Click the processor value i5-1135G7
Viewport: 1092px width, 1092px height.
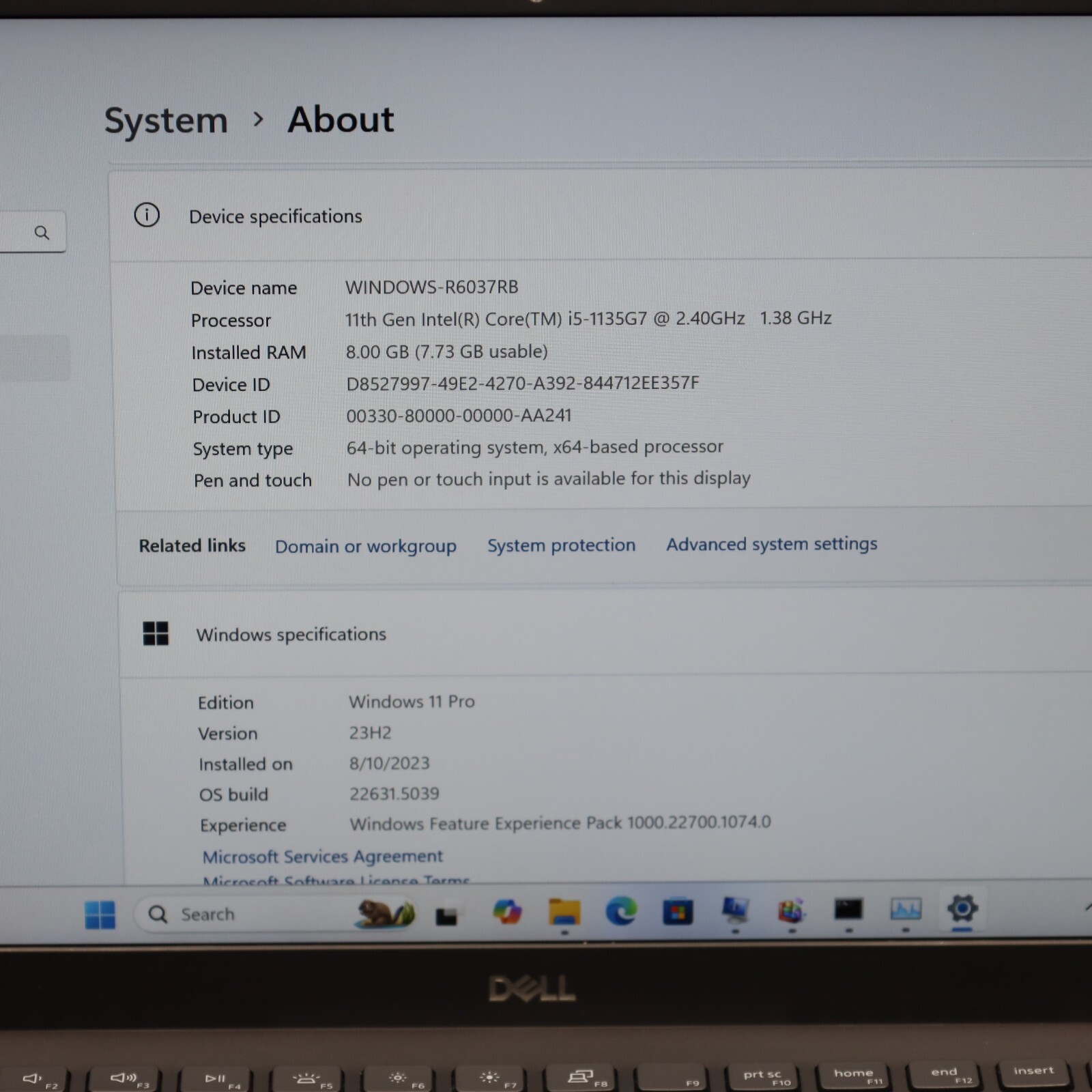coord(588,319)
